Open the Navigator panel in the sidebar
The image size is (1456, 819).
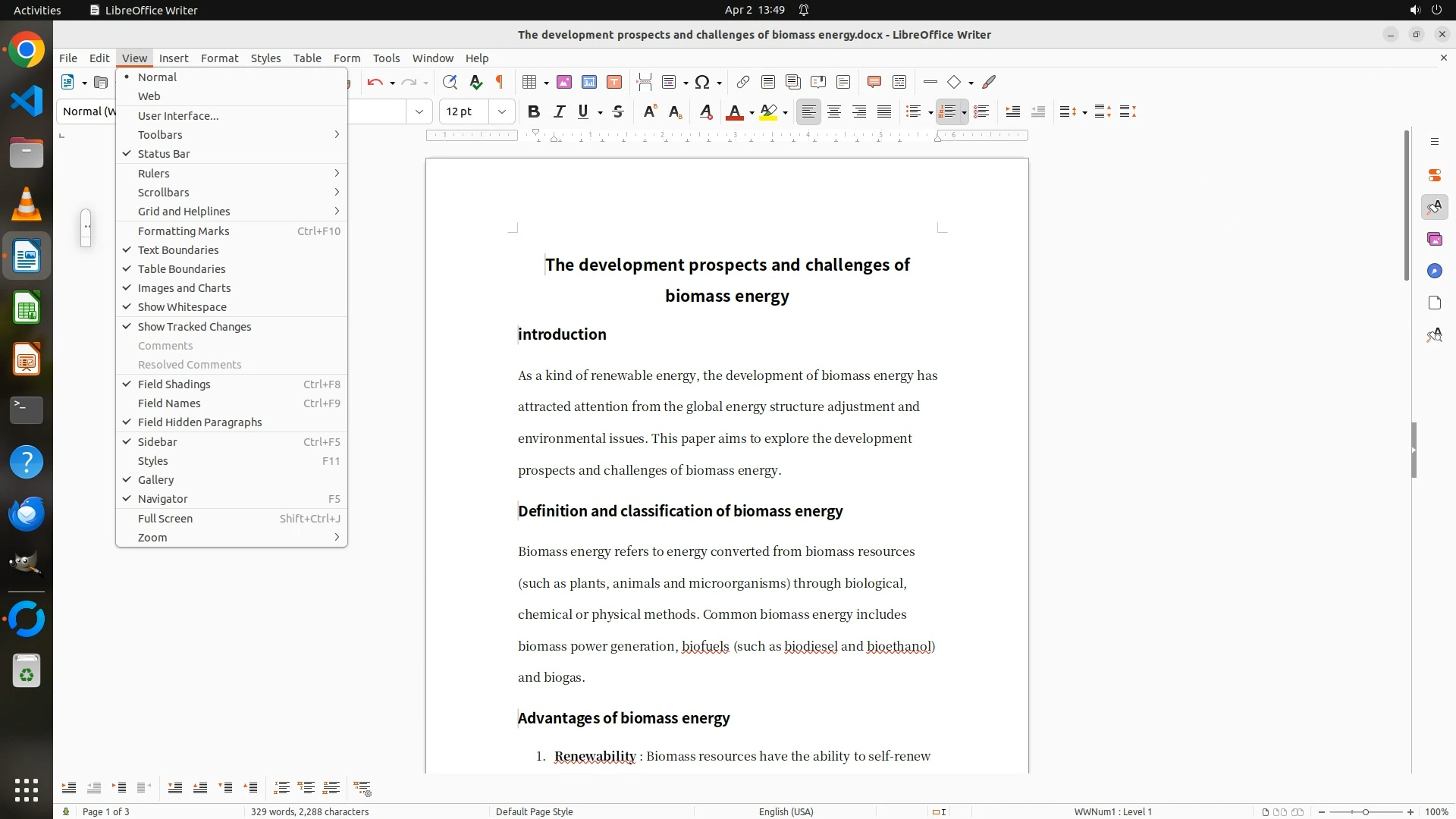pyautogui.click(x=1434, y=271)
